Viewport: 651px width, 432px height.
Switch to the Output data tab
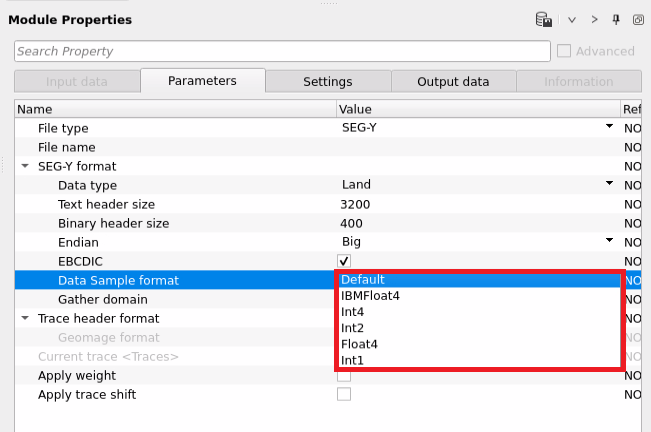[453, 82]
